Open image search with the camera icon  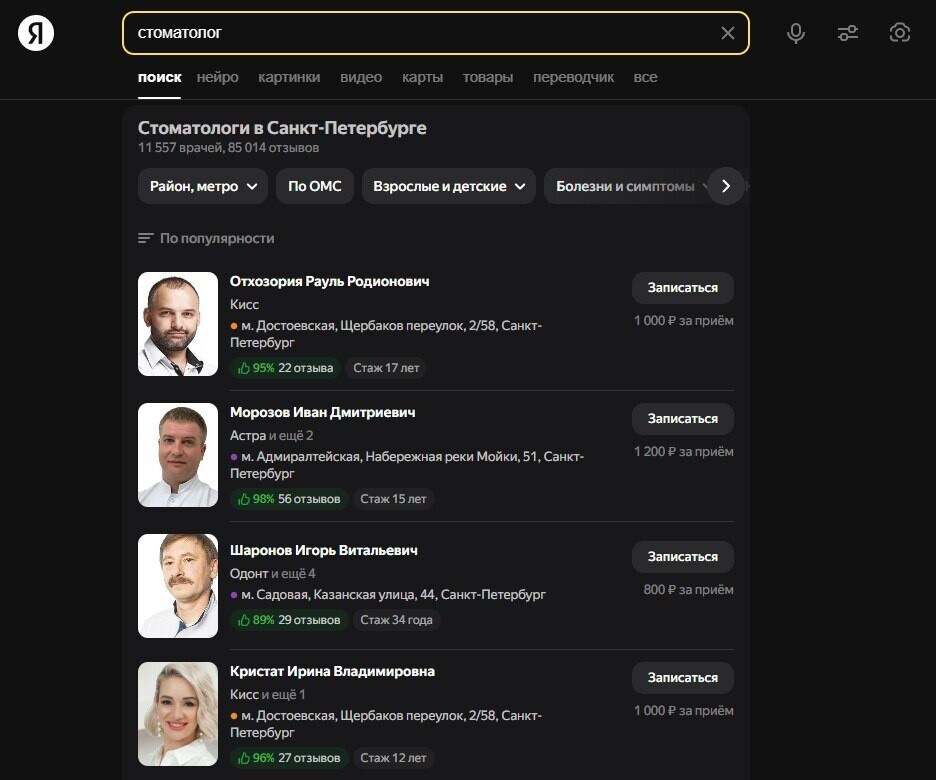[x=899, y=33]
